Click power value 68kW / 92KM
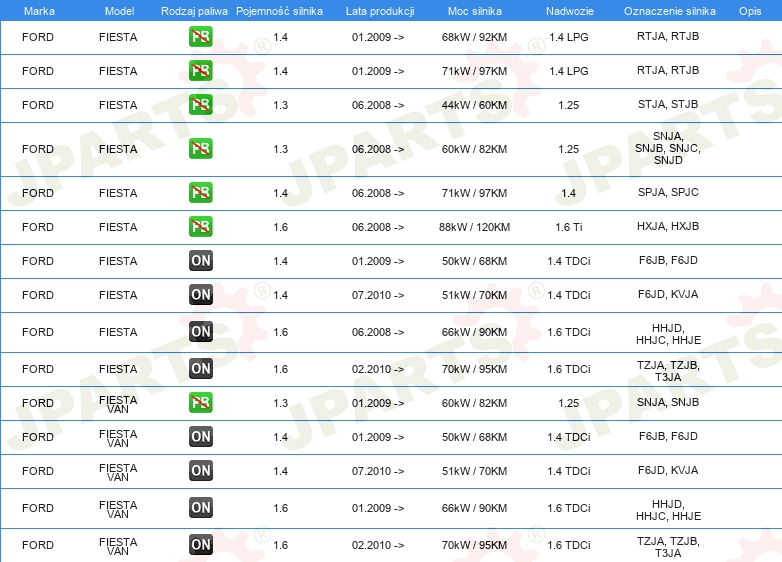This screenshot has height=562, width=782. click(474, 37)
